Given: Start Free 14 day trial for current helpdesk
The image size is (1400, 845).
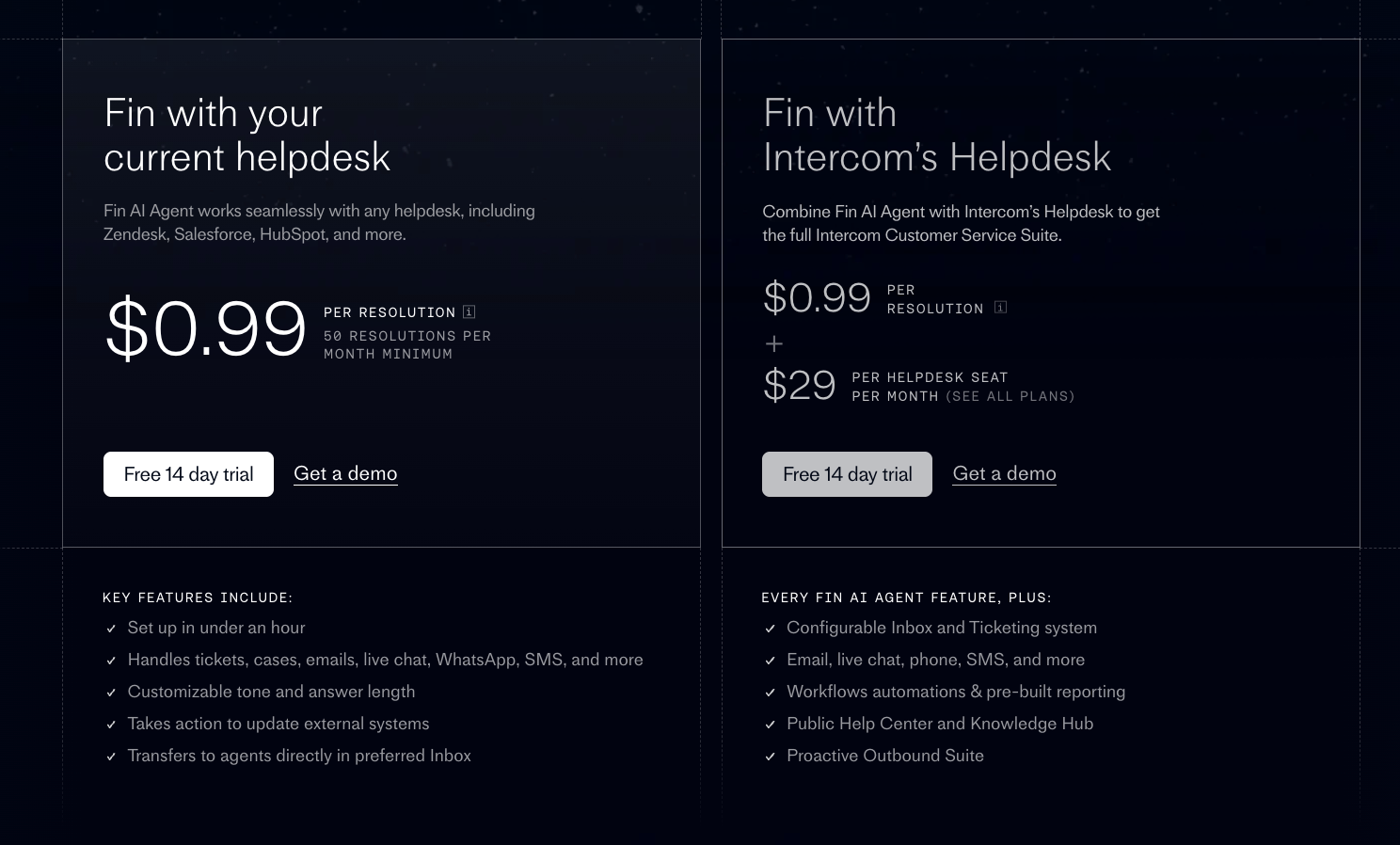Looking at the screenshot, I should pyautogui.click(x=188, y=474).
